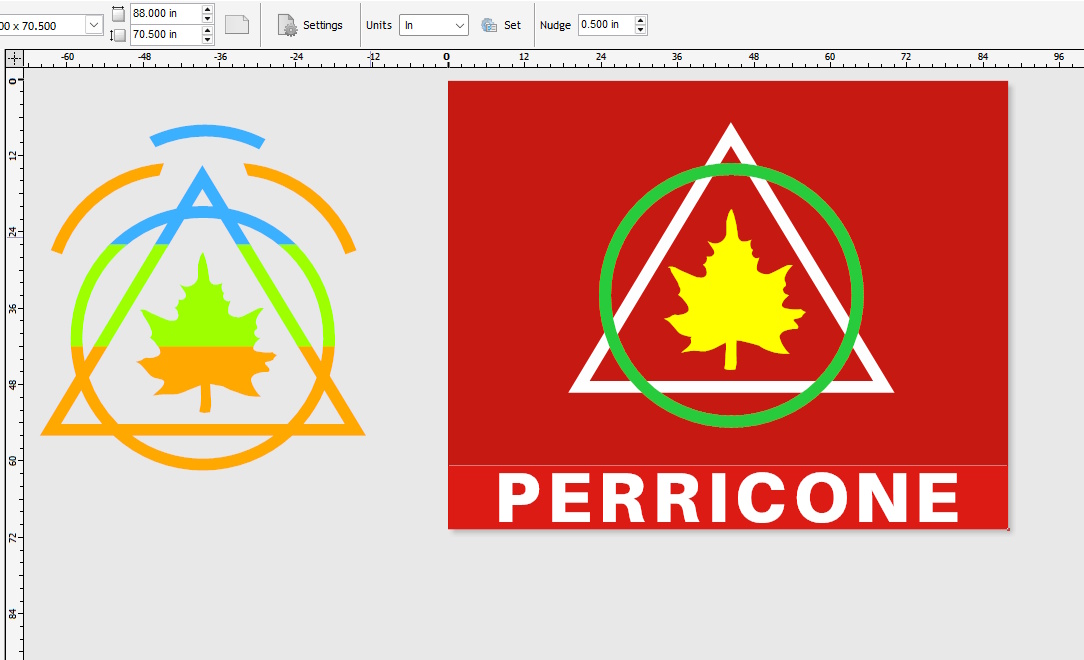Increase the Nudge value using up arrow

coord(640,20)
